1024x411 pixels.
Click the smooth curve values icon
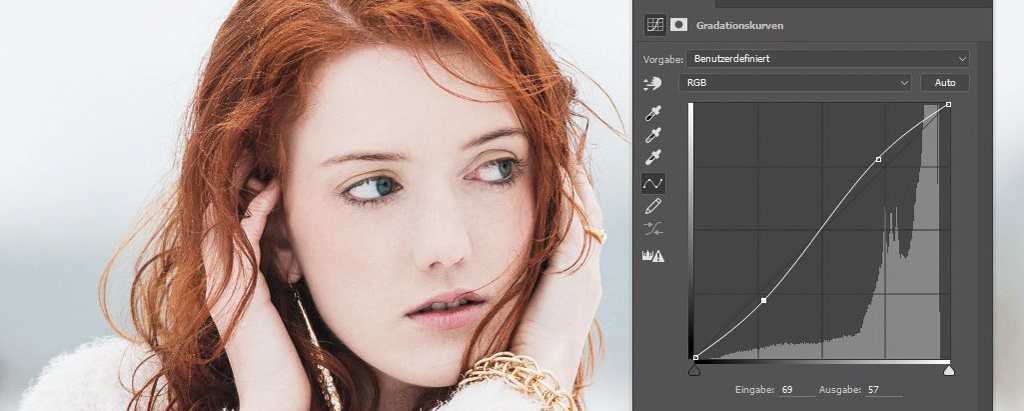[653, 229]
